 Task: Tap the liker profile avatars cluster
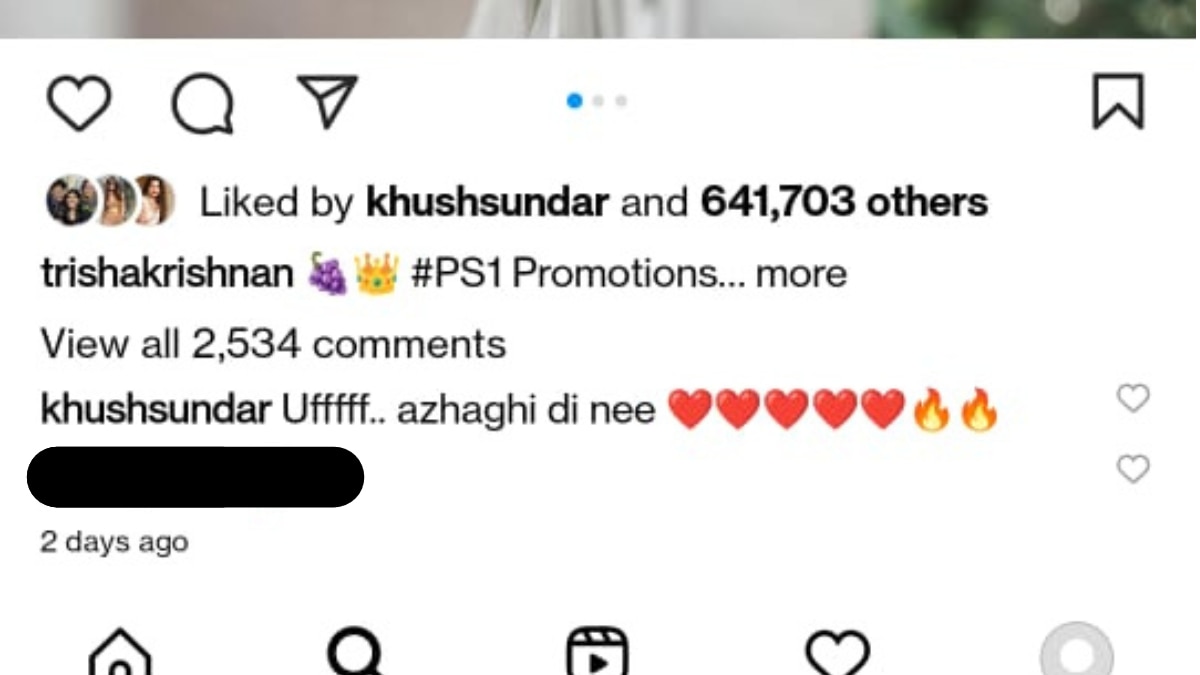point(111,201)
